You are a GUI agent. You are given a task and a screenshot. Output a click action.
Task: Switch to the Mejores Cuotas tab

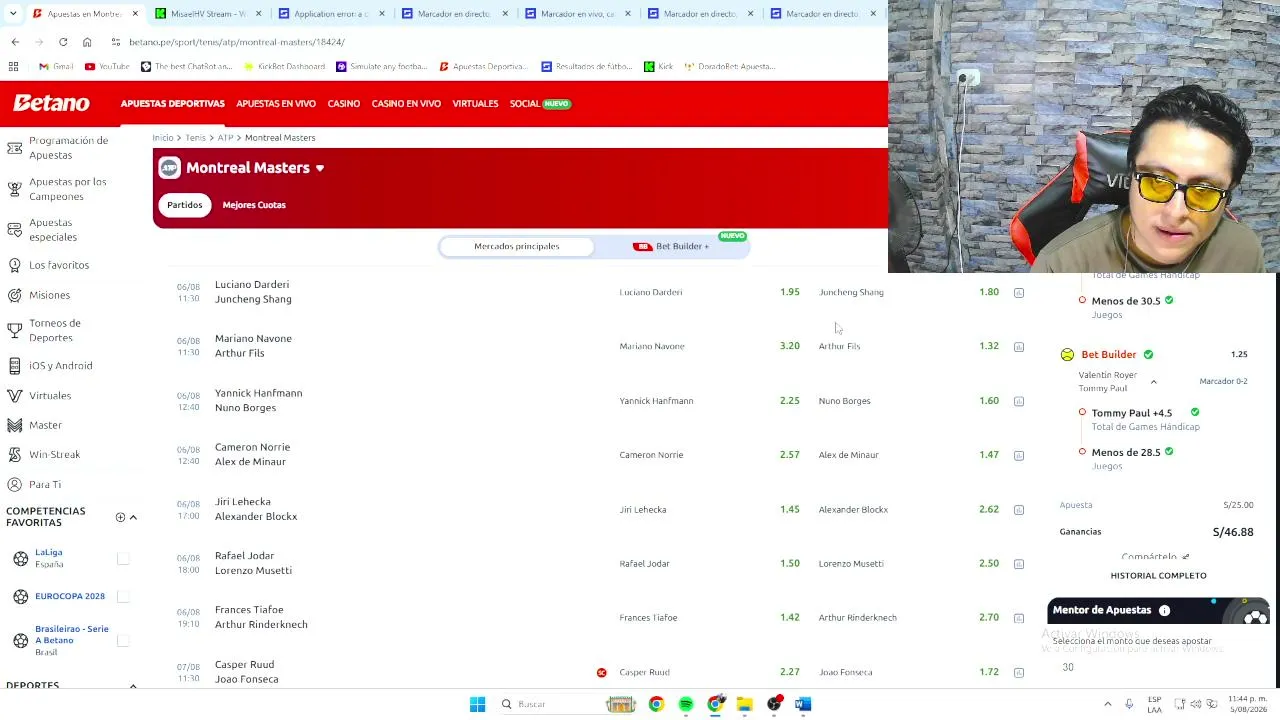coord(254,205)
